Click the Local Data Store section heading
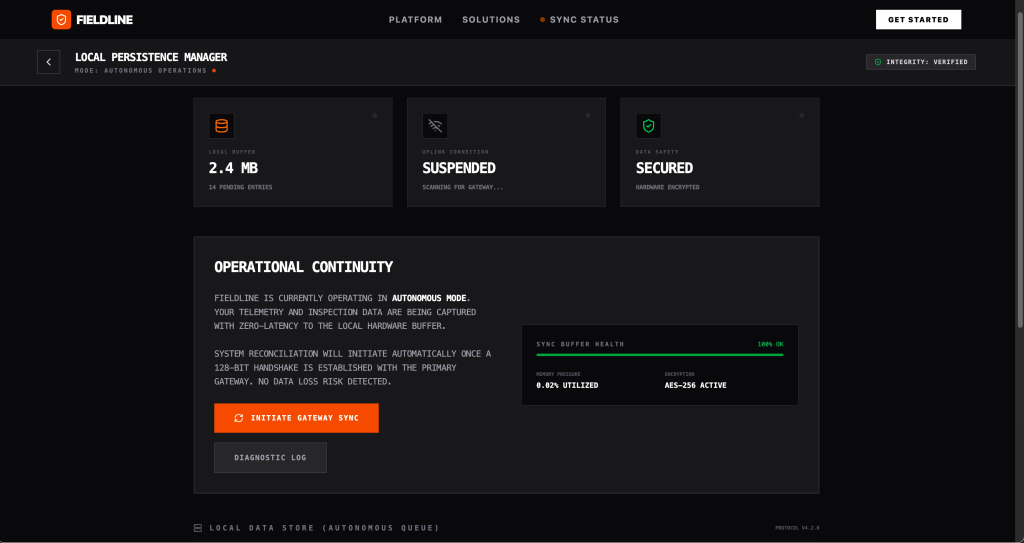Image resolution: width=1024 pixels, height=543 pixels. tap(324, 528)
